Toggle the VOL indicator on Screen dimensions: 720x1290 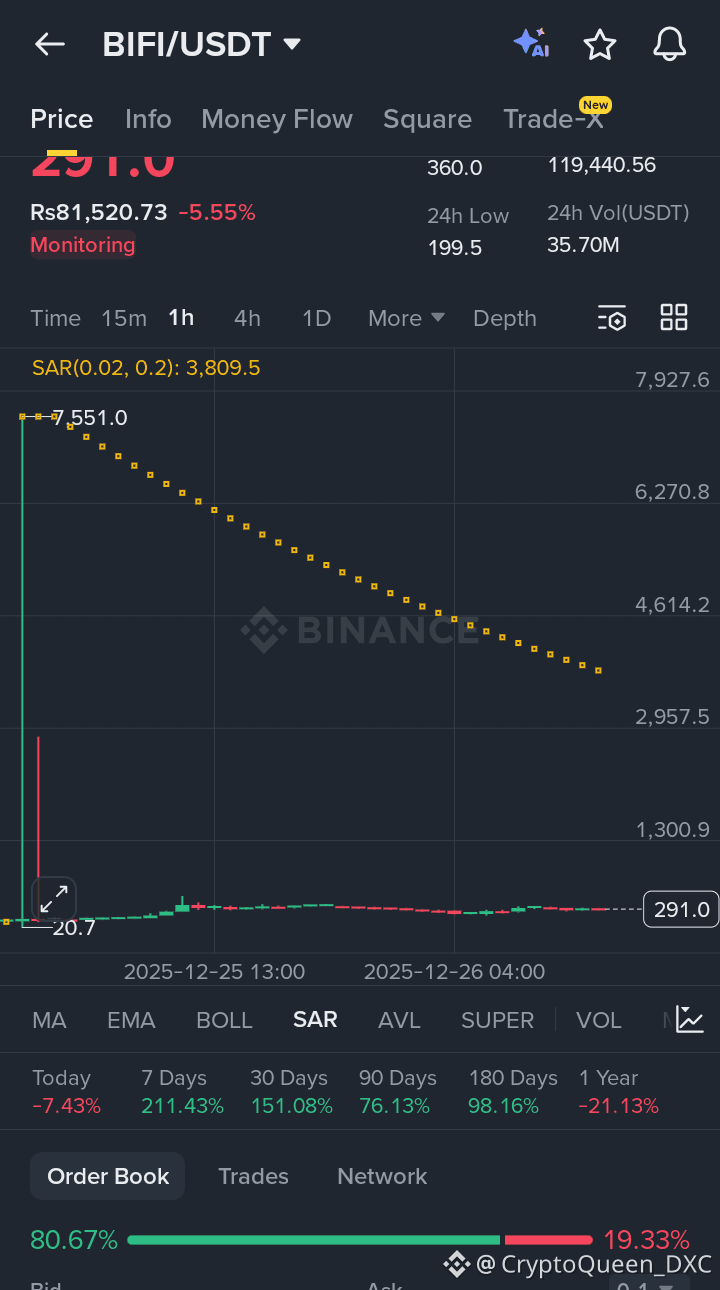tap(598, 1019)
